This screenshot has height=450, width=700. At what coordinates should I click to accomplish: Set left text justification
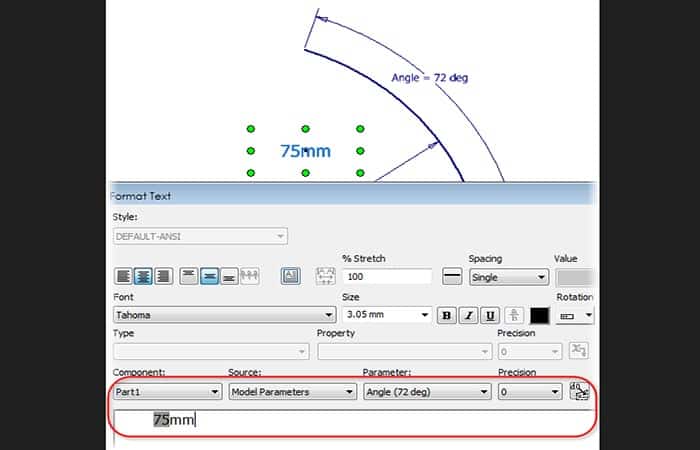pyautogui.click(x=123, y=276)
